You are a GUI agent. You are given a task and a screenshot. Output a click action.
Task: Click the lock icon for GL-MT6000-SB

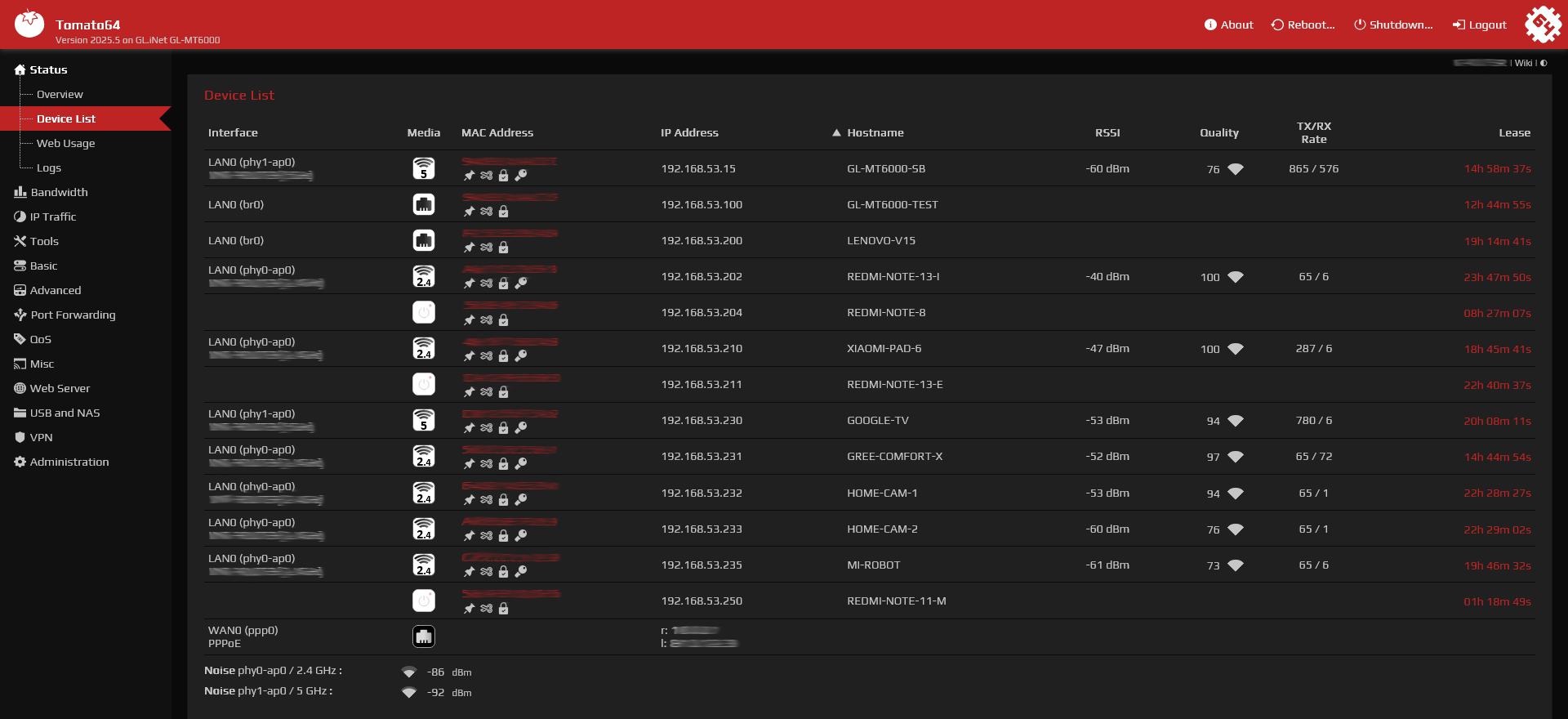point(503,176)
